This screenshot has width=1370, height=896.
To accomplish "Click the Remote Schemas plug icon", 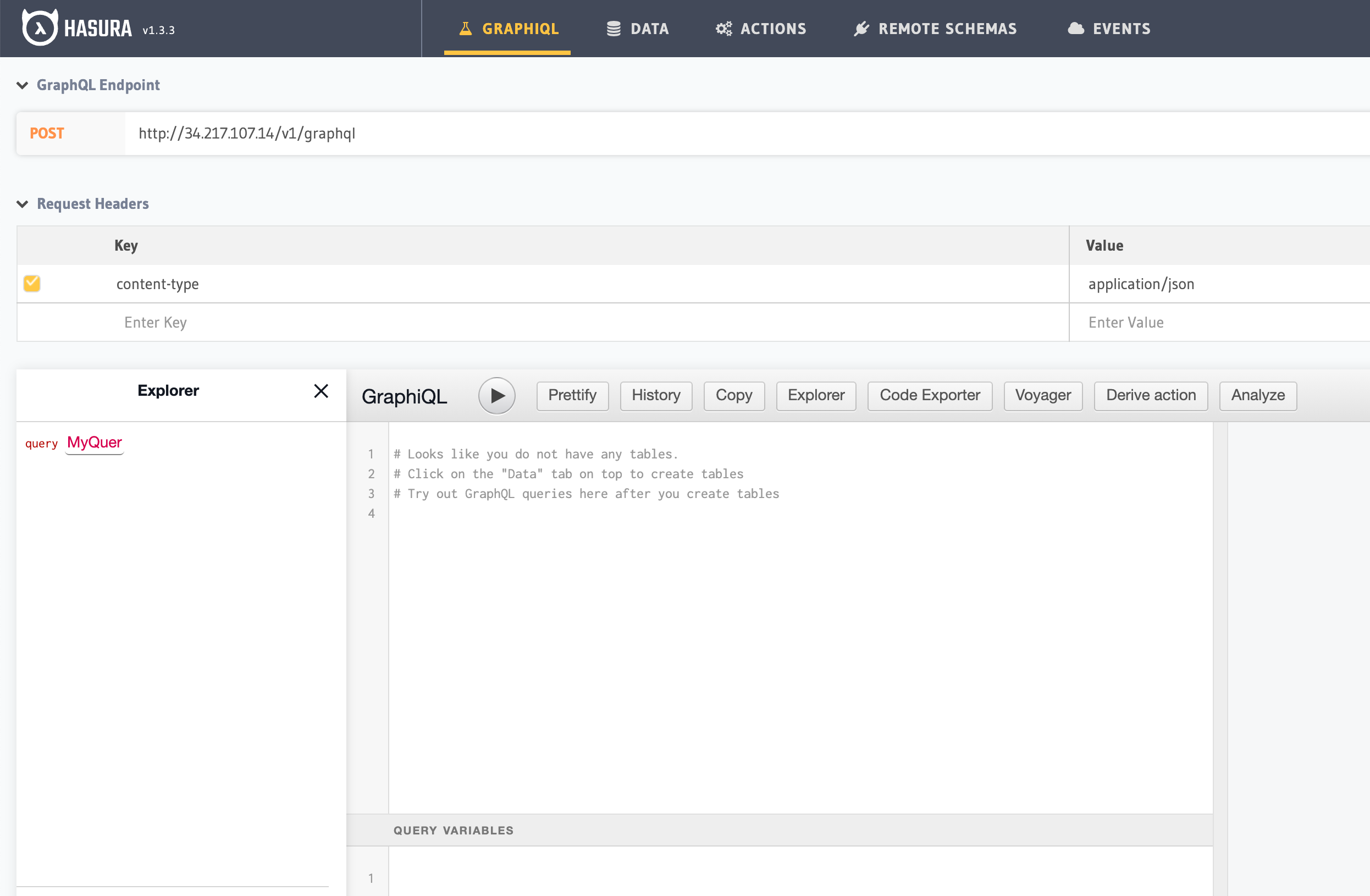I will click(x=861, y=28).
